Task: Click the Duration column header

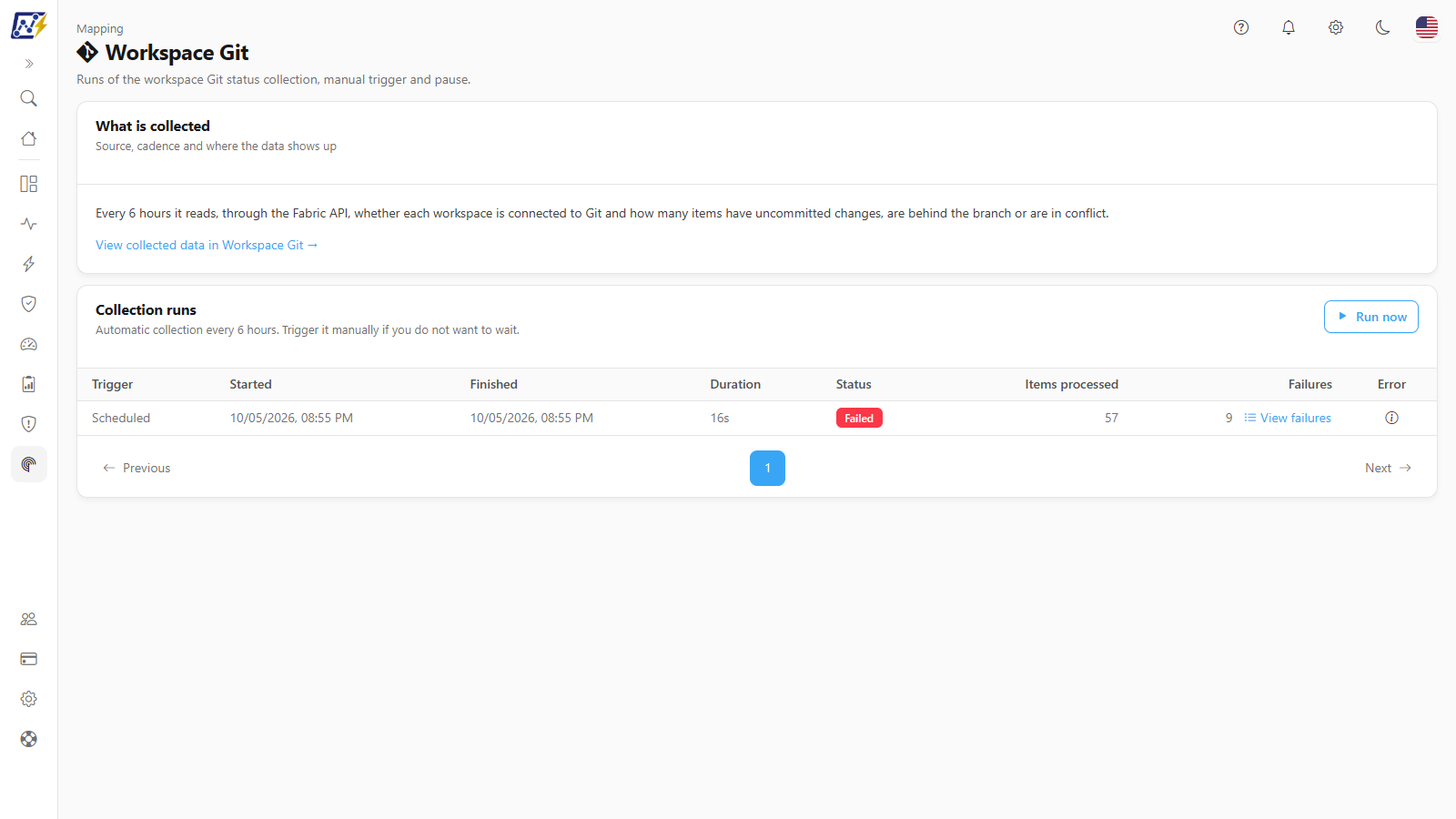Action: tap(735, 384)
